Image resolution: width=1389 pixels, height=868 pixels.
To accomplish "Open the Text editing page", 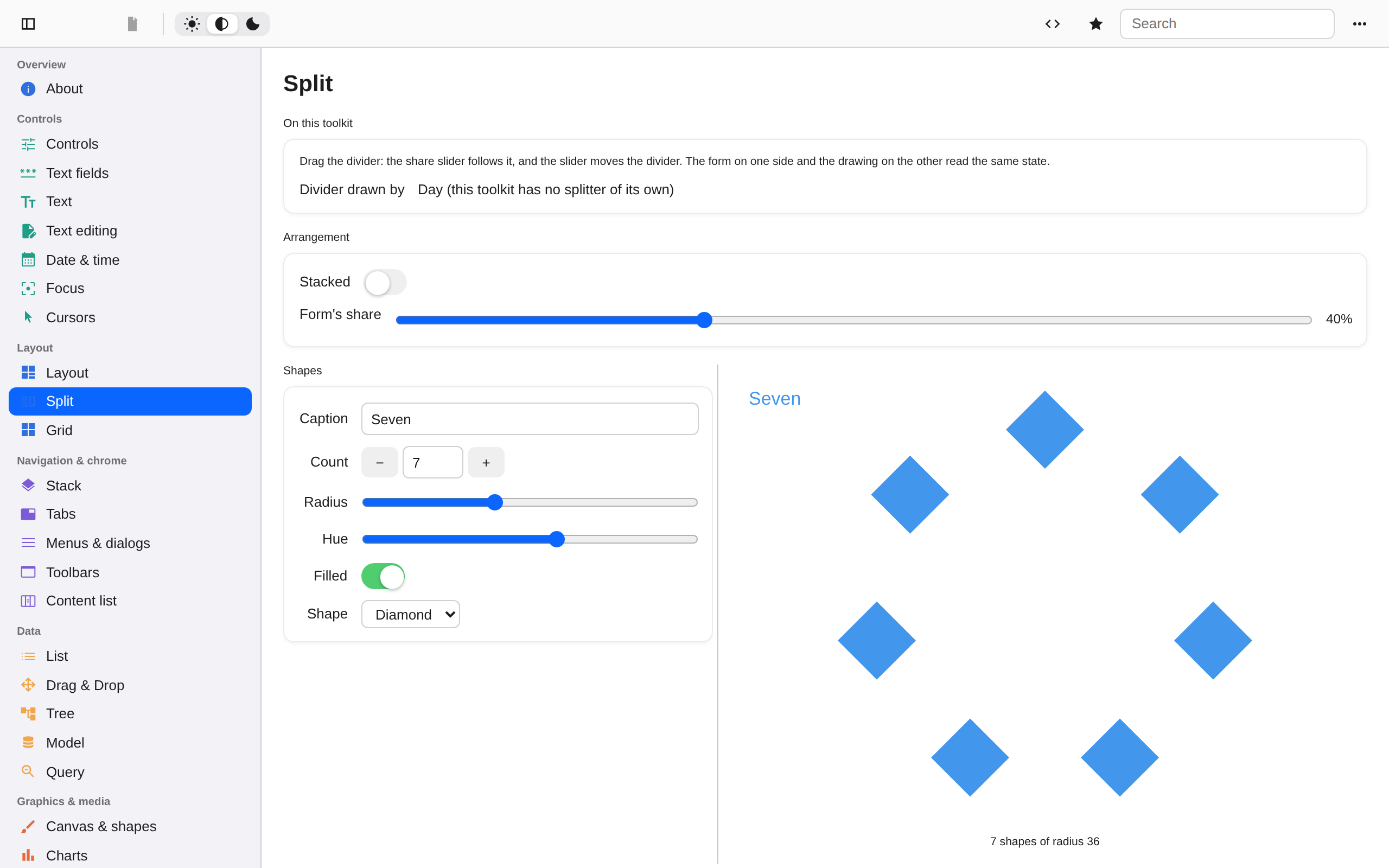I will (130, 231).
